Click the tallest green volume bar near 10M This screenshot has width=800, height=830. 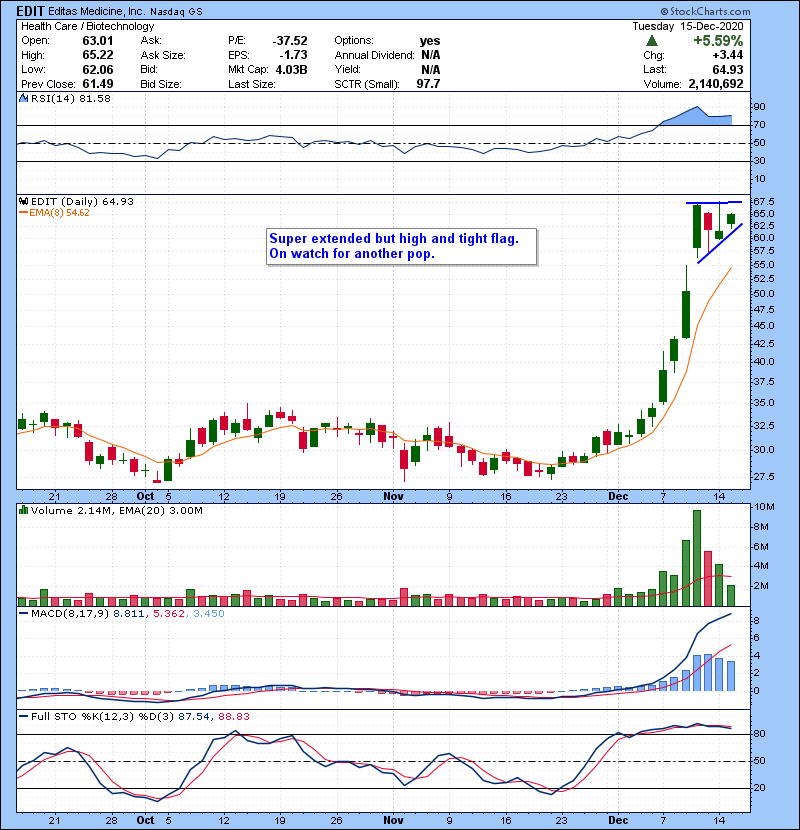click(x=697, y=558)
